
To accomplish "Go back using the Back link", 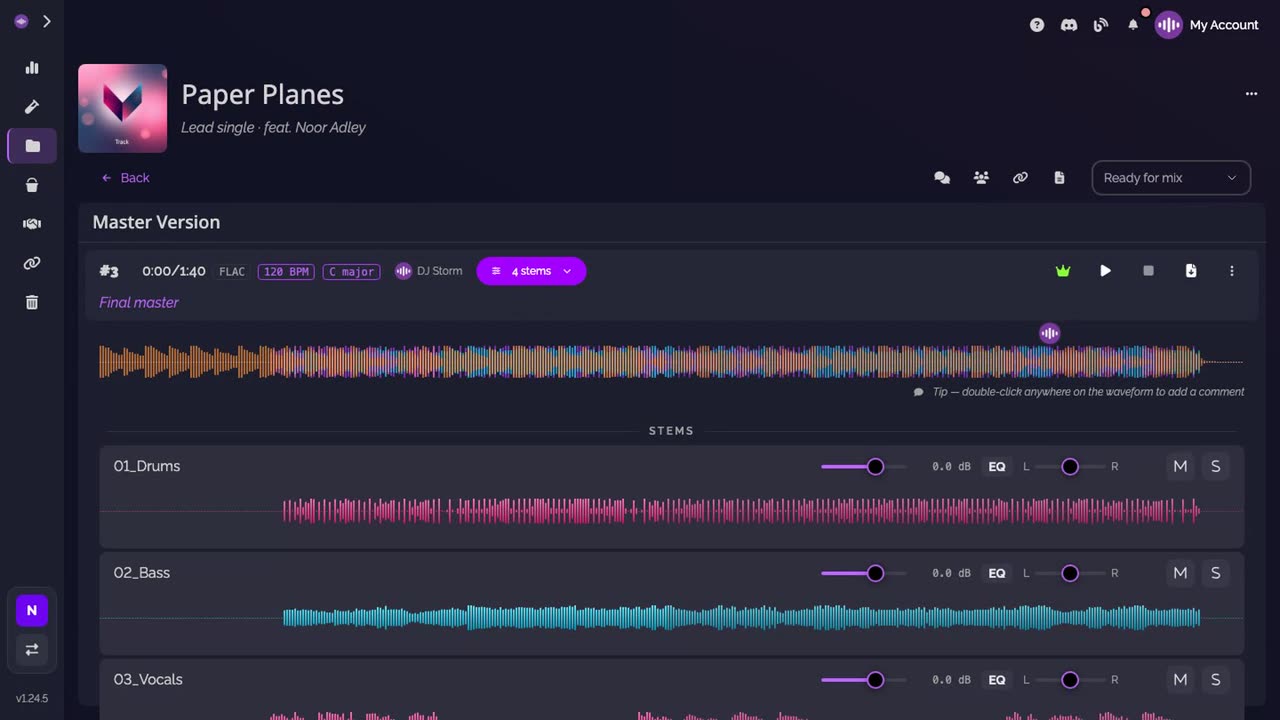I will tap(125, 178).
